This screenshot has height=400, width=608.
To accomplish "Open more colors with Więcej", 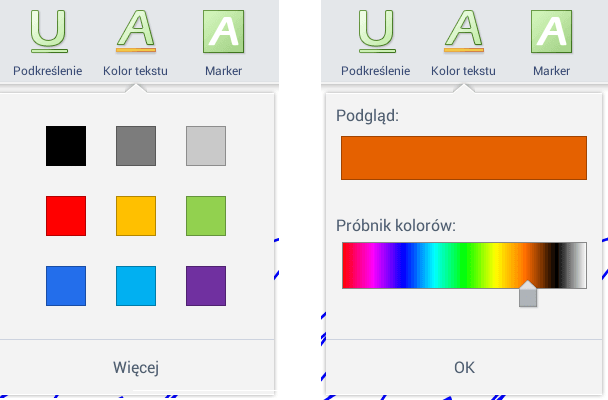I will (x=136, y=368).
